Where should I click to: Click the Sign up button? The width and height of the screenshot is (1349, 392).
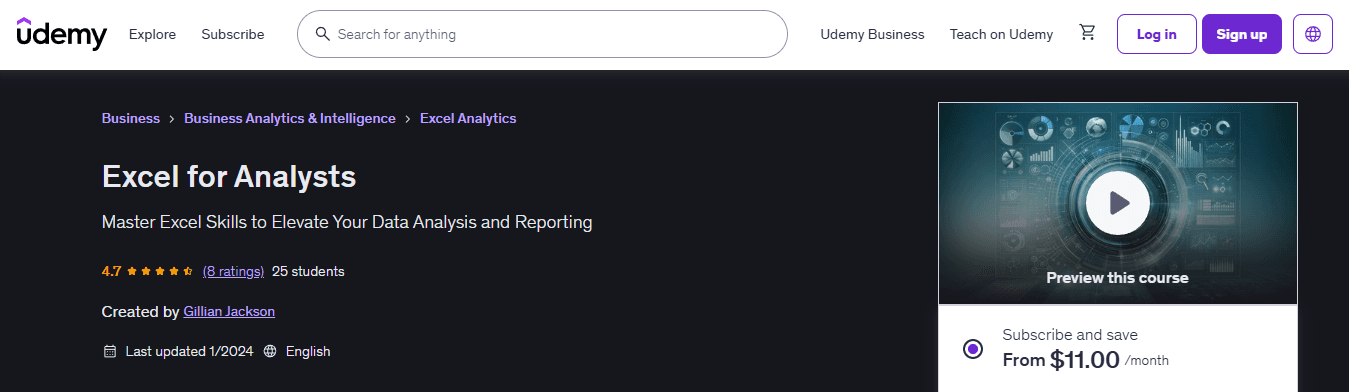(1241, 34)
